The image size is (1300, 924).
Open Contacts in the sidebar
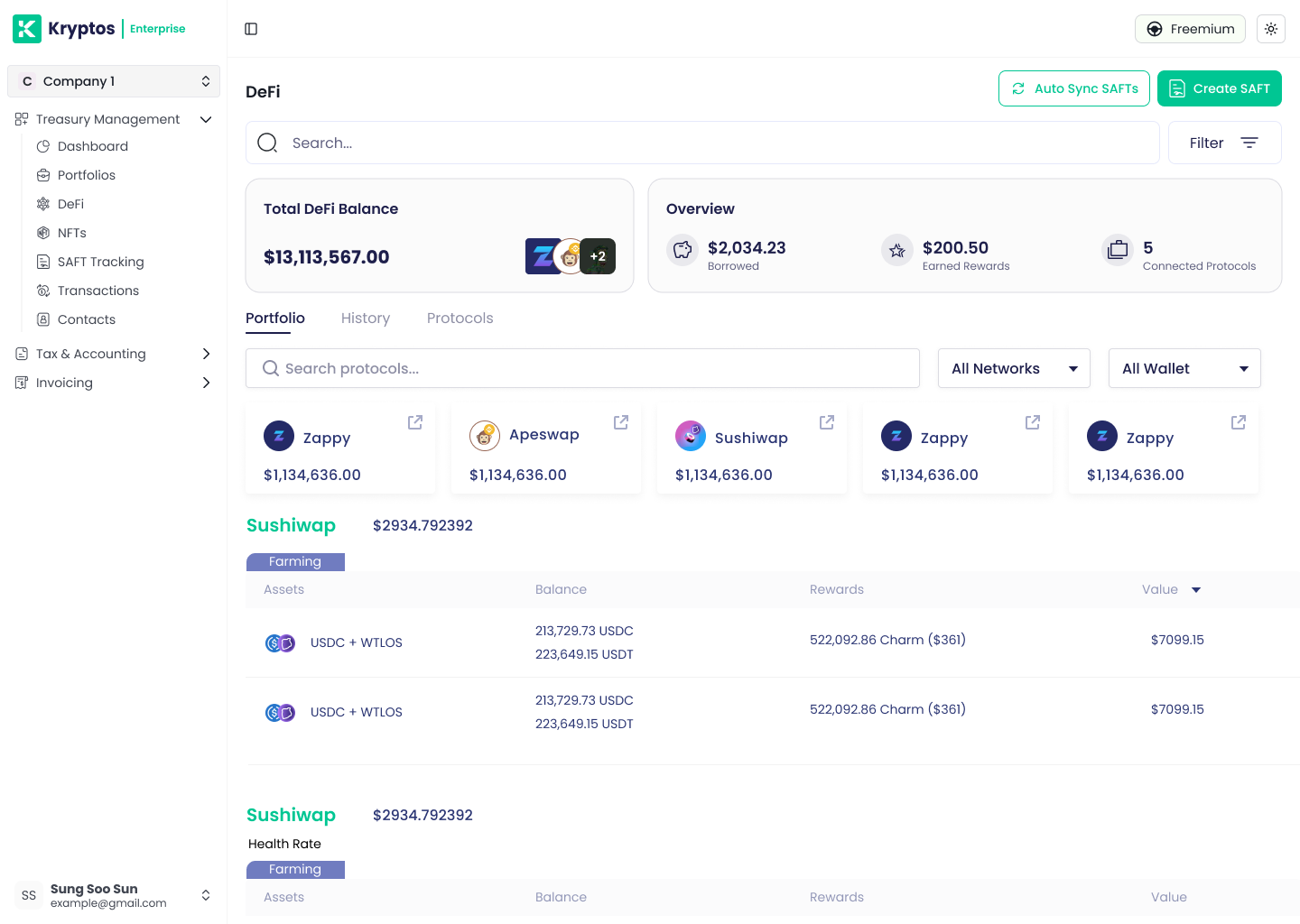(x=87, y=319)
